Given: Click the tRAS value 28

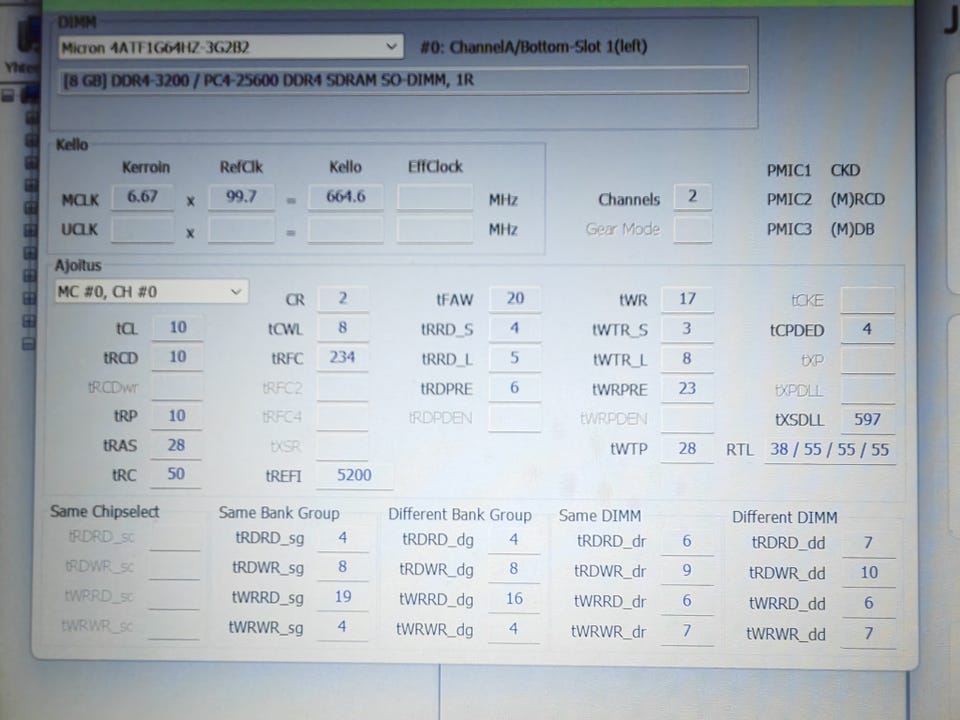Looking at the screenshot, I should click(x=176, y=446).
